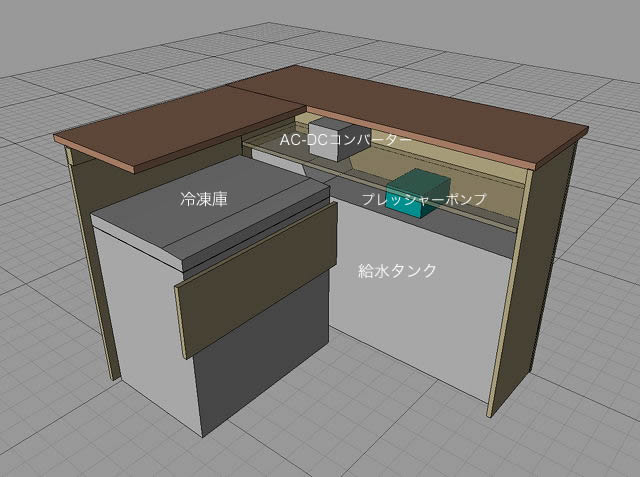
Task: Select the brown drawer front panel
Action: tap(256, 280)
